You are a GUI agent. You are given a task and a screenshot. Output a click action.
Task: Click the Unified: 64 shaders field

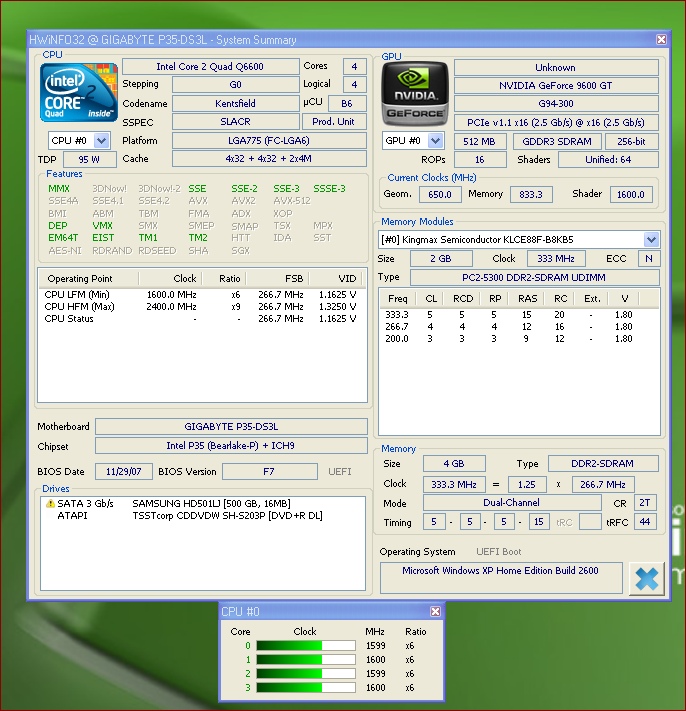click(608, 160)
